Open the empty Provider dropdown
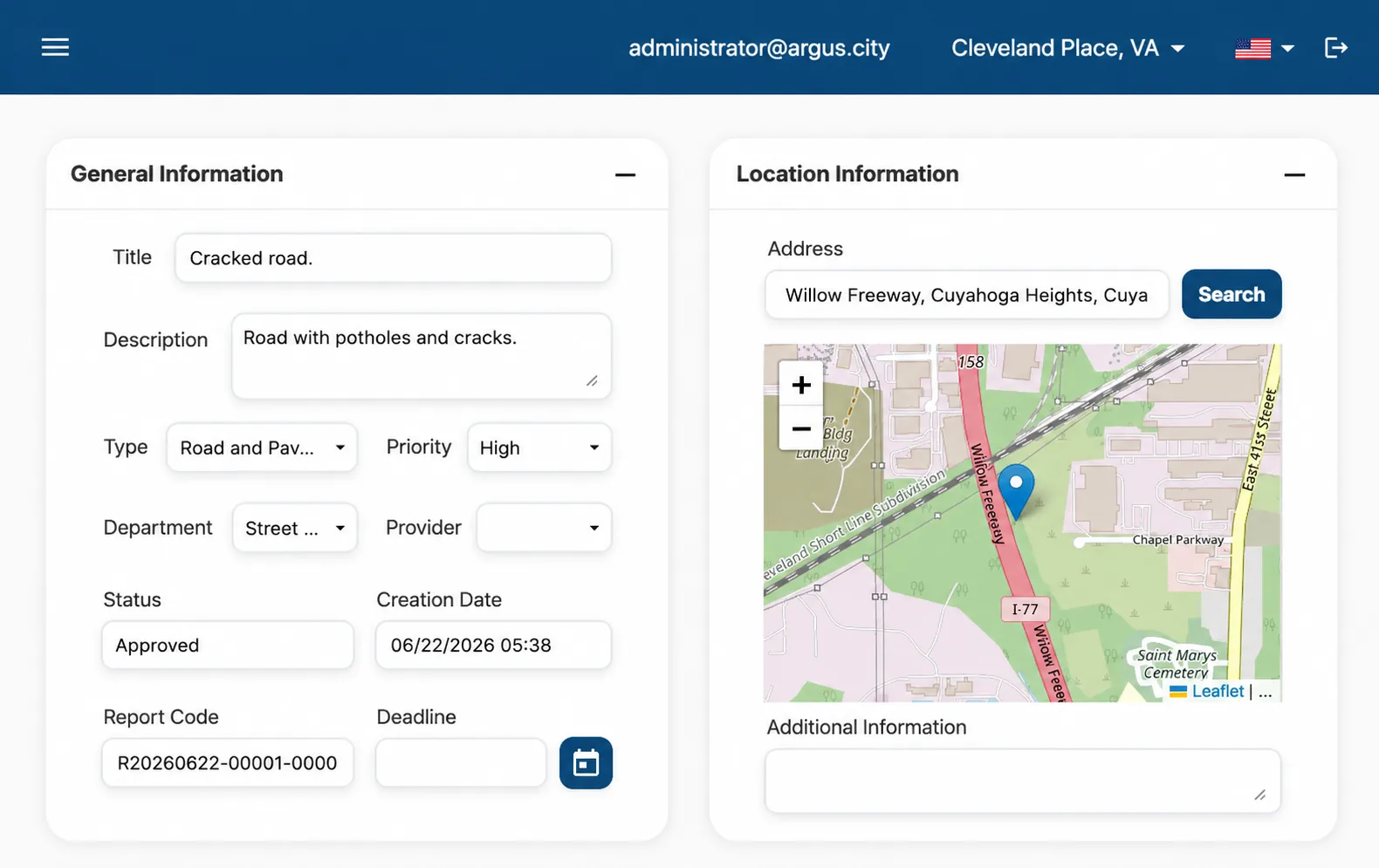 [x=544, y=528]
